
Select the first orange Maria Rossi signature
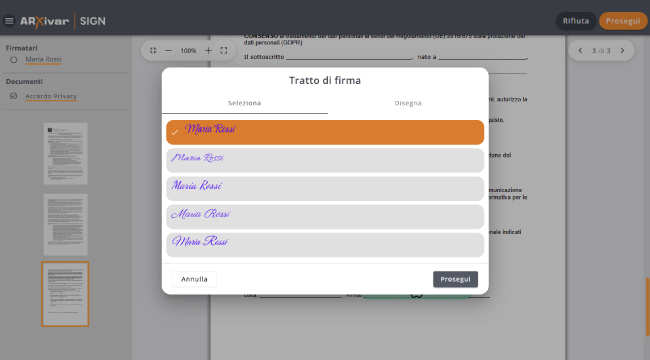[325, 132]
